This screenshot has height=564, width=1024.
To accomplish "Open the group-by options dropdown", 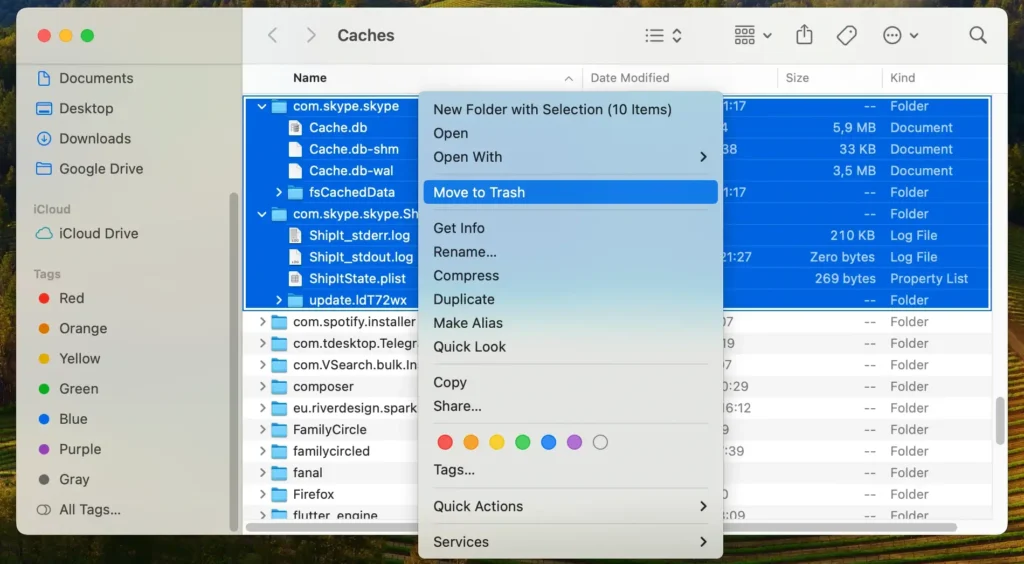I will point(752,36).
